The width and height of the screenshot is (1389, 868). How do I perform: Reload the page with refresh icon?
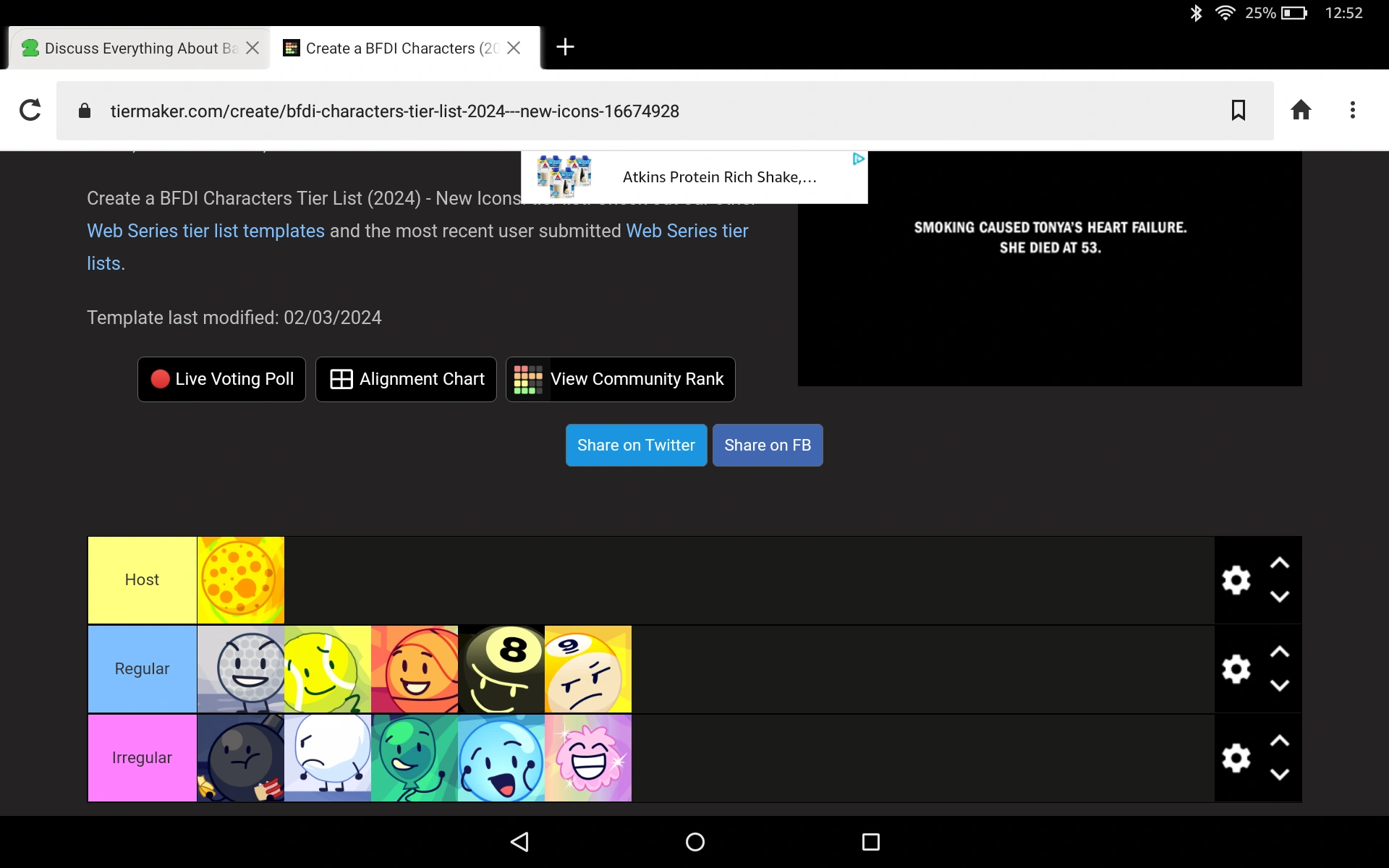click(x=30, y=111)
